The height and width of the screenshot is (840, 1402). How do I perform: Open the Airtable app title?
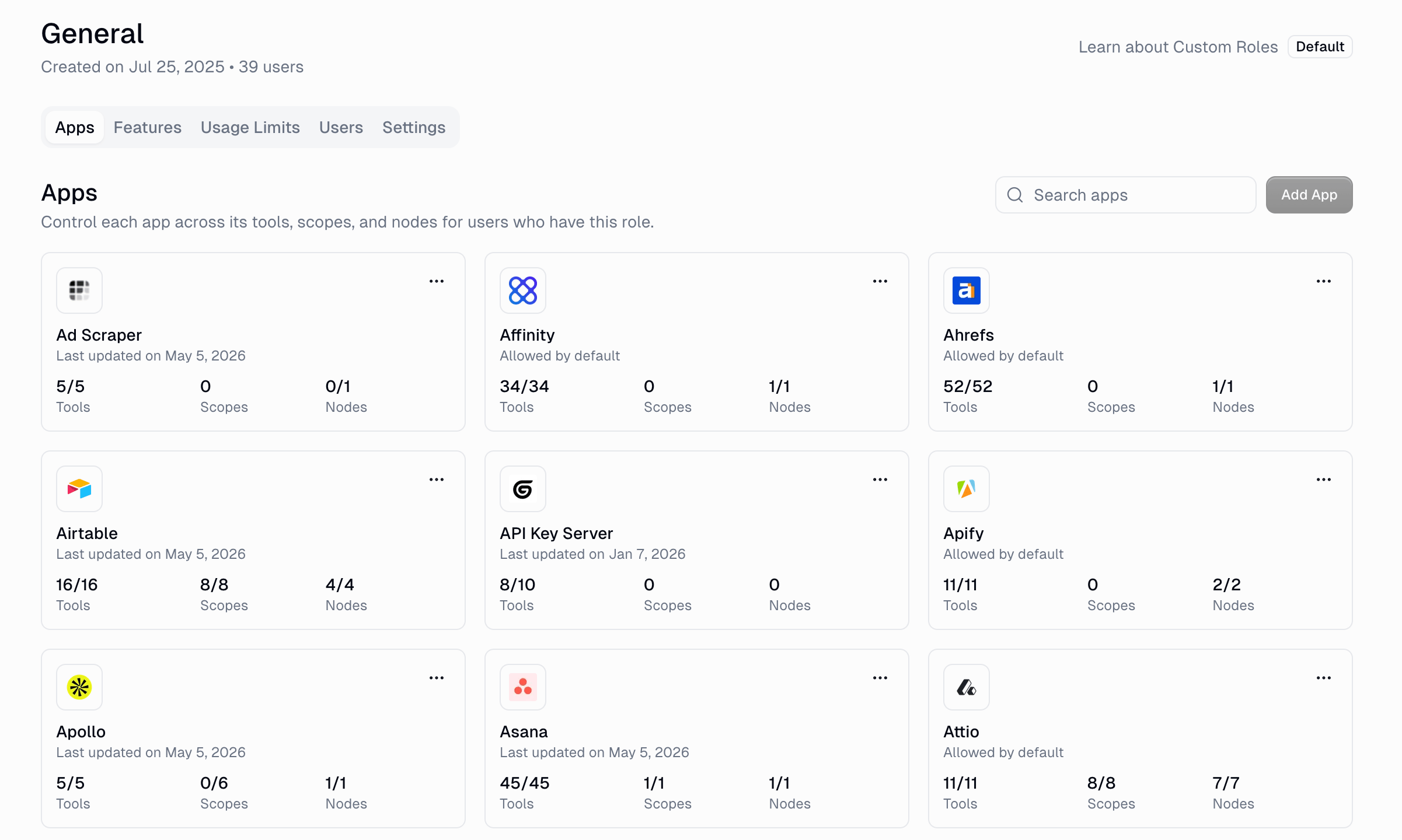click(x=87, y=533)
